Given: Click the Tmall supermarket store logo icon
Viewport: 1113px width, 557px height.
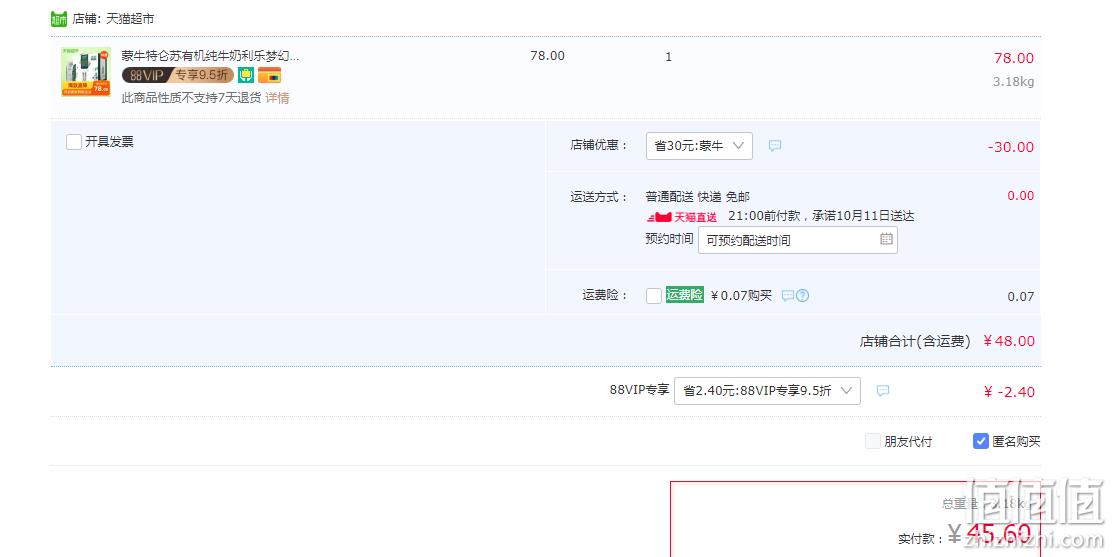Looking at the screenshot, I should [x=59, y=19].
